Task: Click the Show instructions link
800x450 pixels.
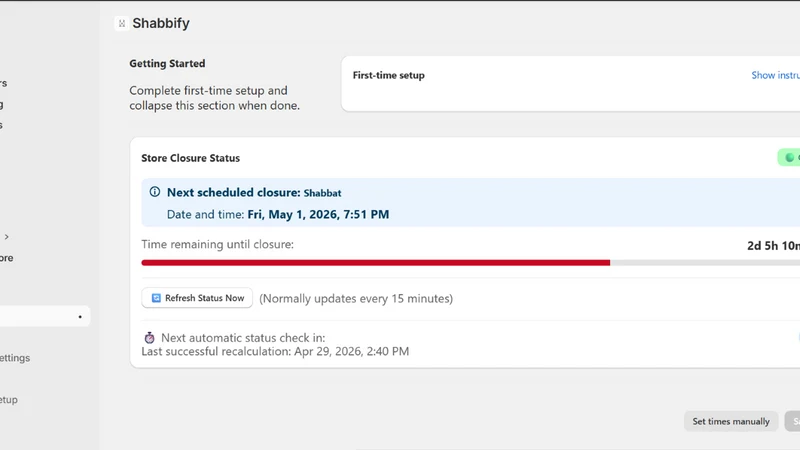Action: pos(776,75)
